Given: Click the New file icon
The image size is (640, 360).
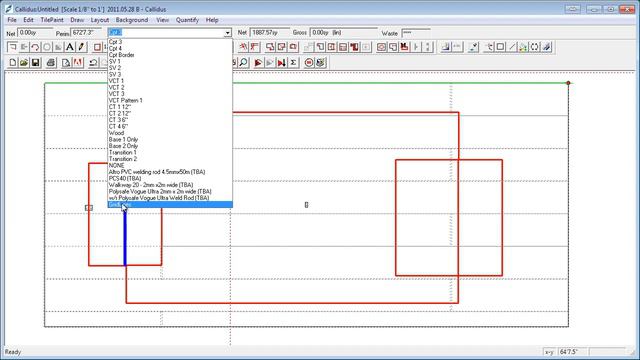Looking at the screenshot, I should (13, 62).
